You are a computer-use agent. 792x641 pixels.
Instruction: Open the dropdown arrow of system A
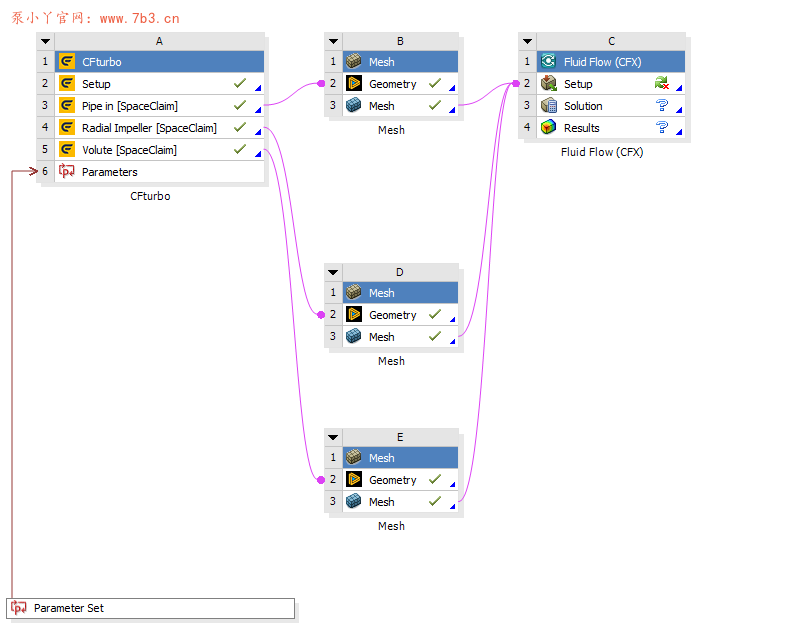45,41
